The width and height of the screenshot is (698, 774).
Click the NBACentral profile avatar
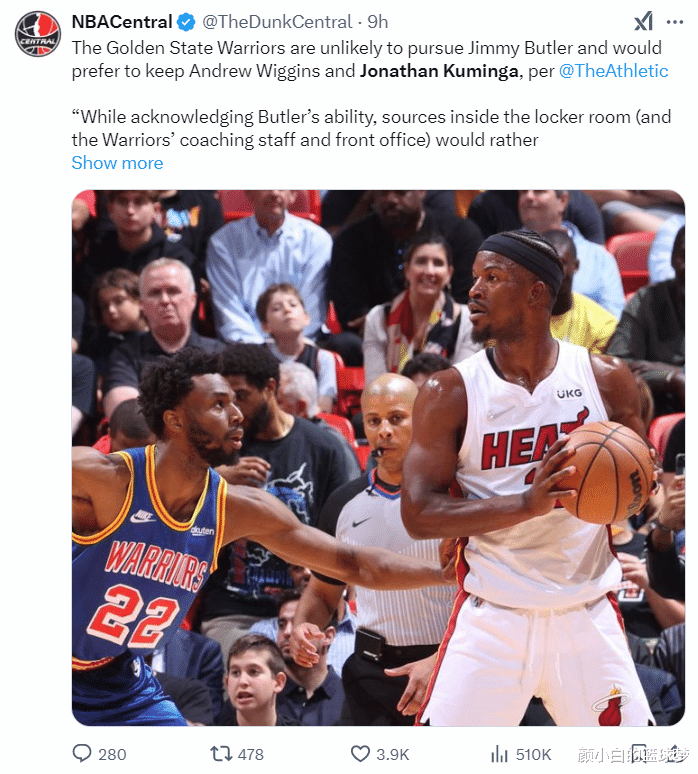click(x=38, y=34)
